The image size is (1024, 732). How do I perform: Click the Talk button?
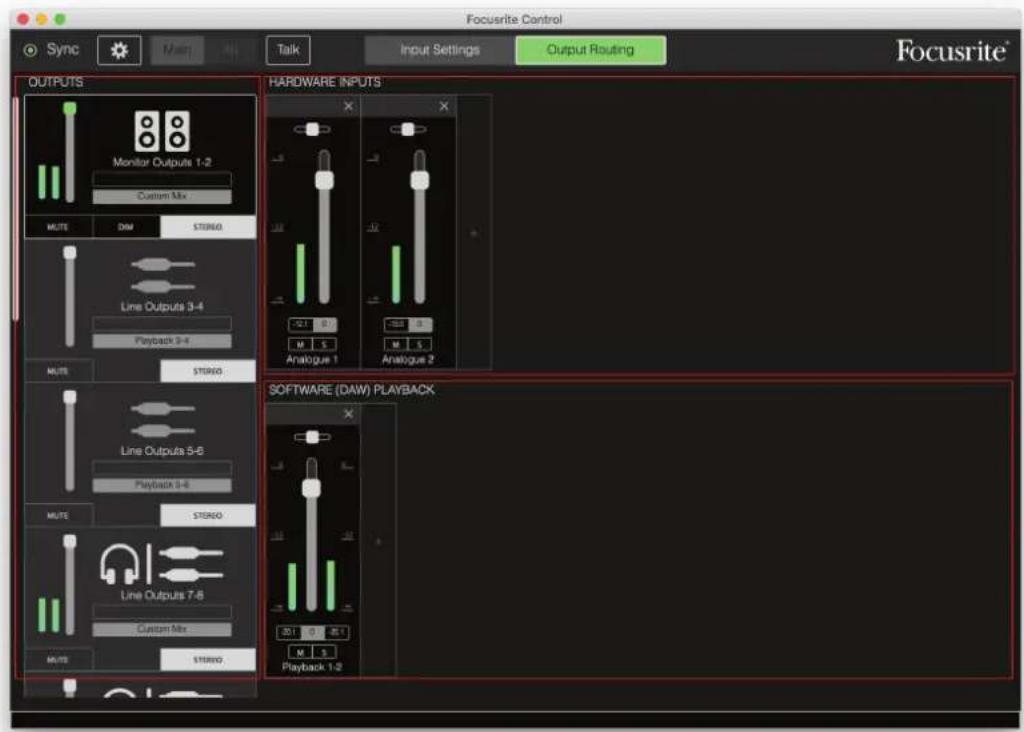[x=288, y=50]
